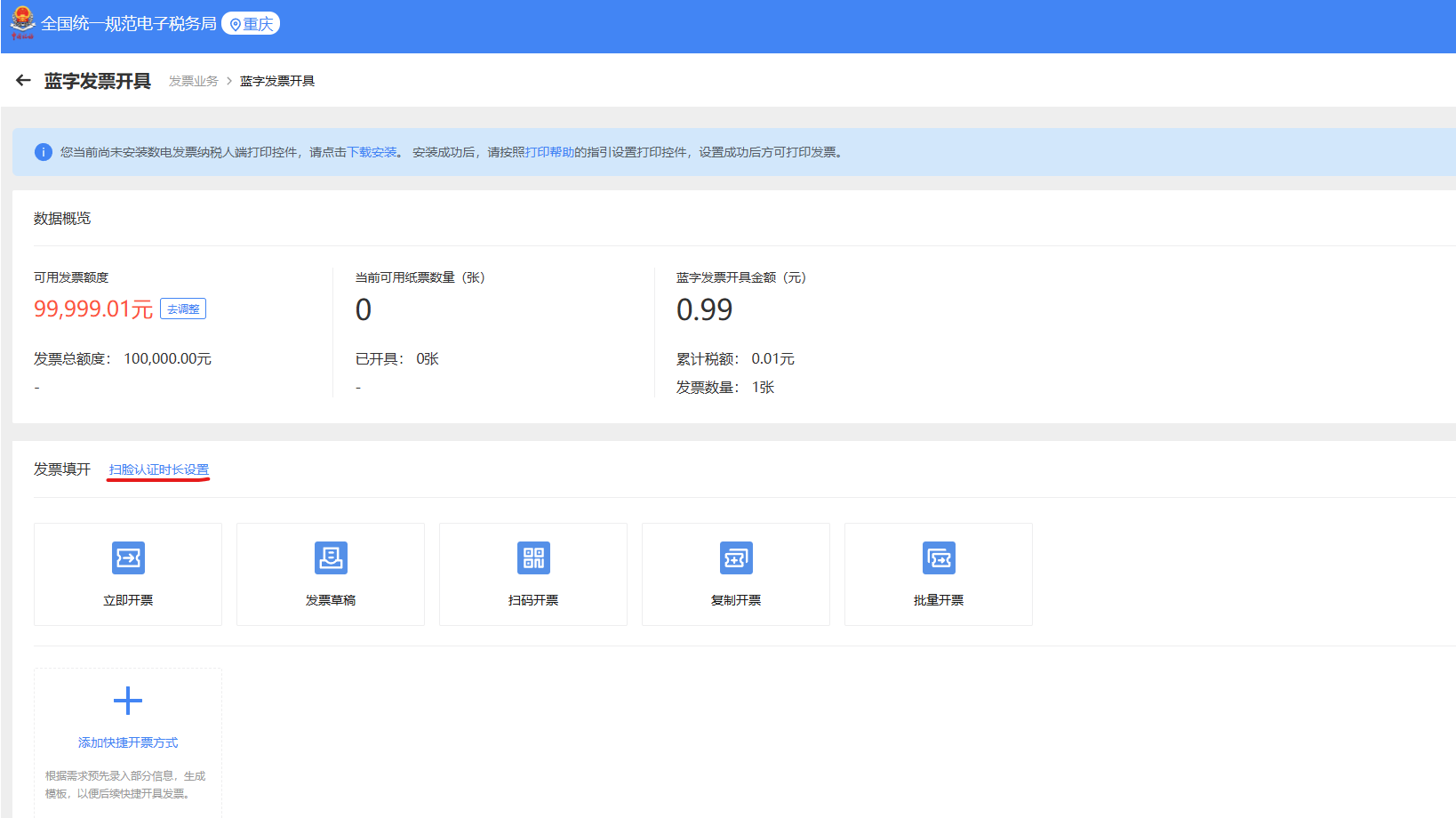Click the 复制开票 icon
Viewport: 1456px width, 818px height.
pyautogui.click(x=736, y=558)
